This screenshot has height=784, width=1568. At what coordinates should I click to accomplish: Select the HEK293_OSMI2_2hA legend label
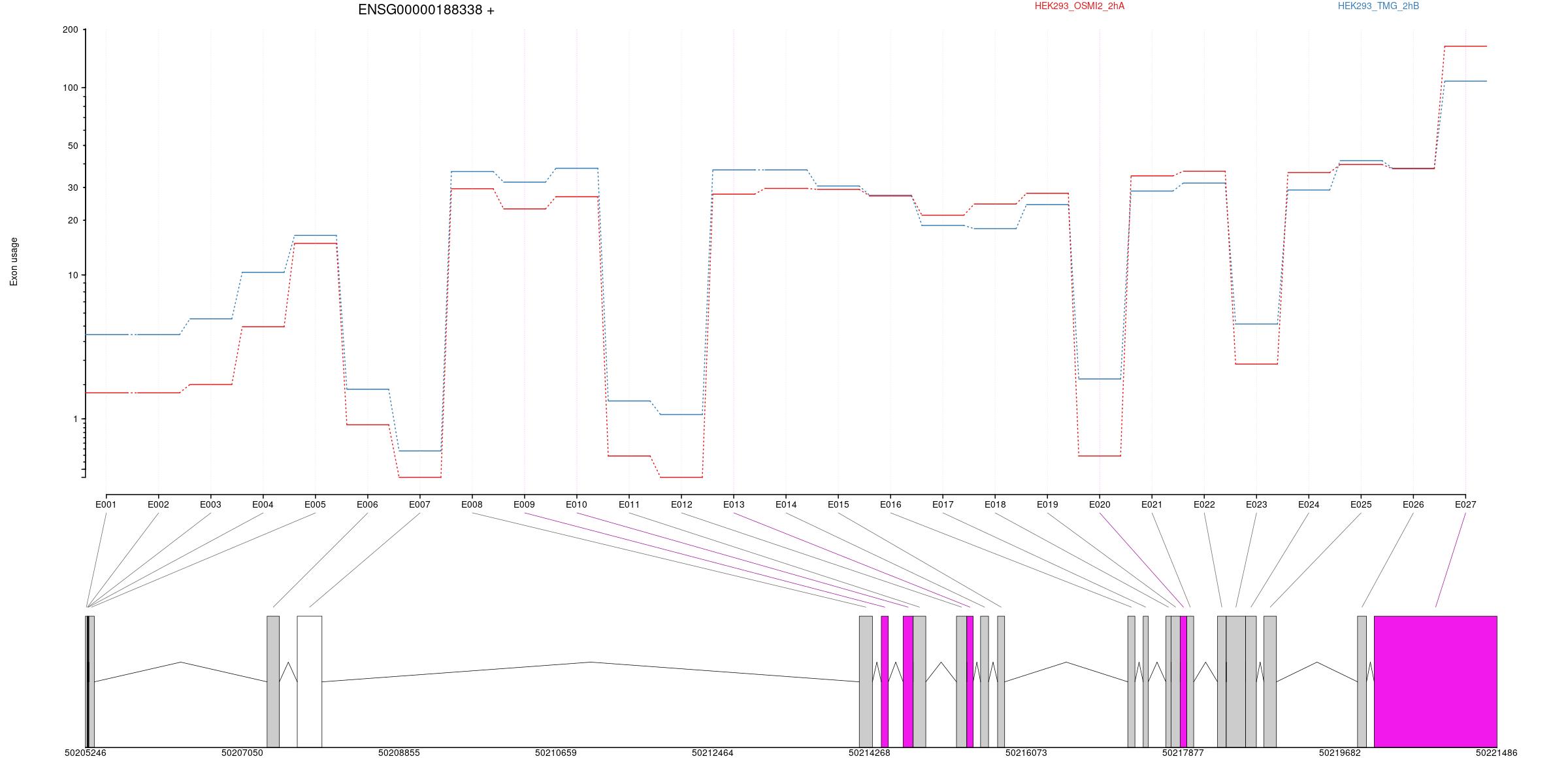[1079, 6]
